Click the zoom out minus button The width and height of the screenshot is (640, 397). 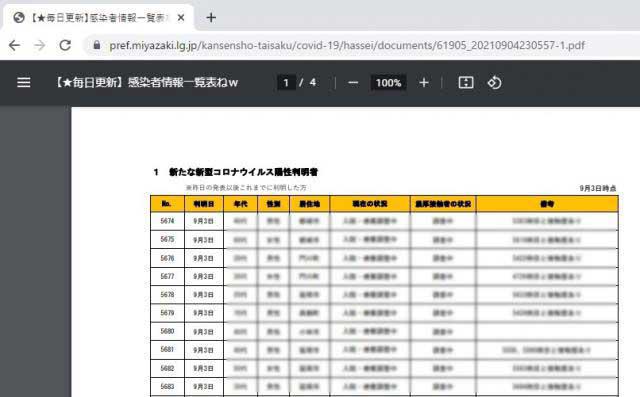(353, 83)
